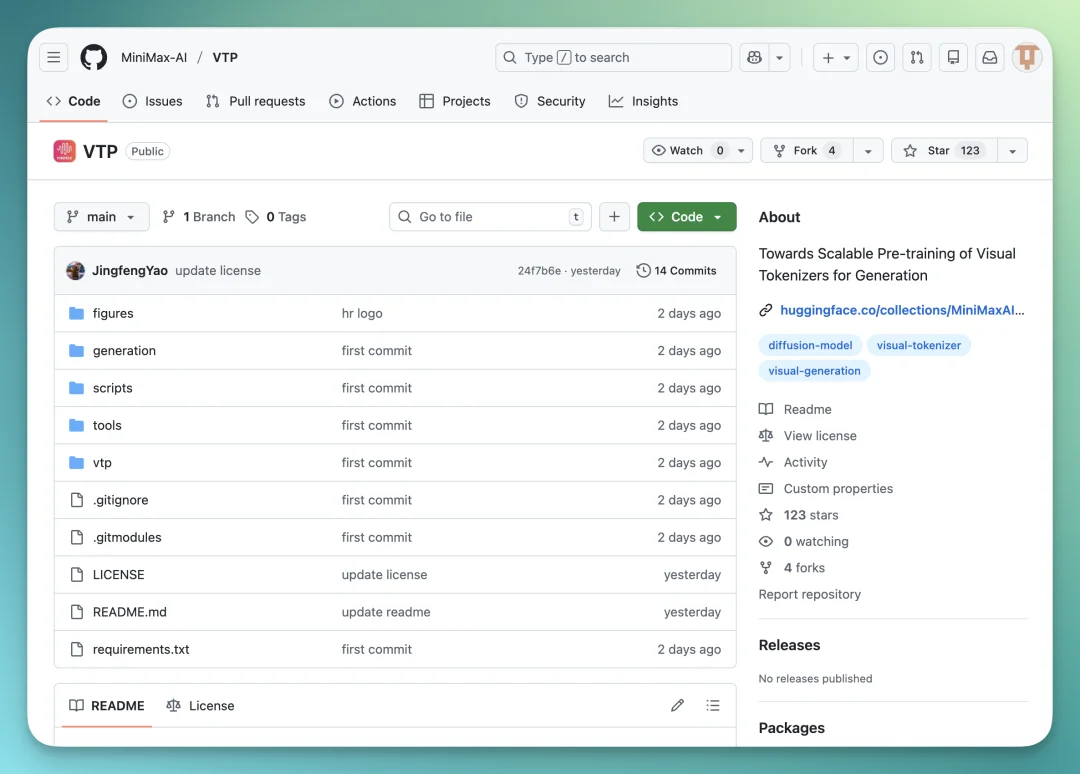
Task: Star the VTP repository
Action: click(938, 151)
